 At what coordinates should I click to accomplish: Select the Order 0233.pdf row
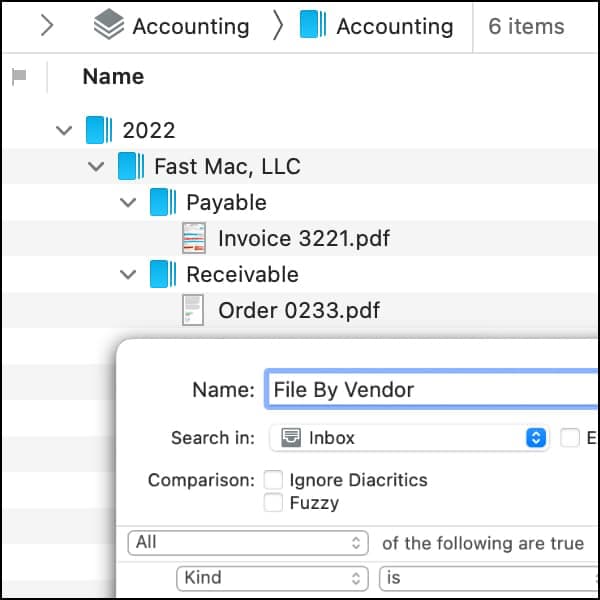pyautogui.click(x=300, y=310)
